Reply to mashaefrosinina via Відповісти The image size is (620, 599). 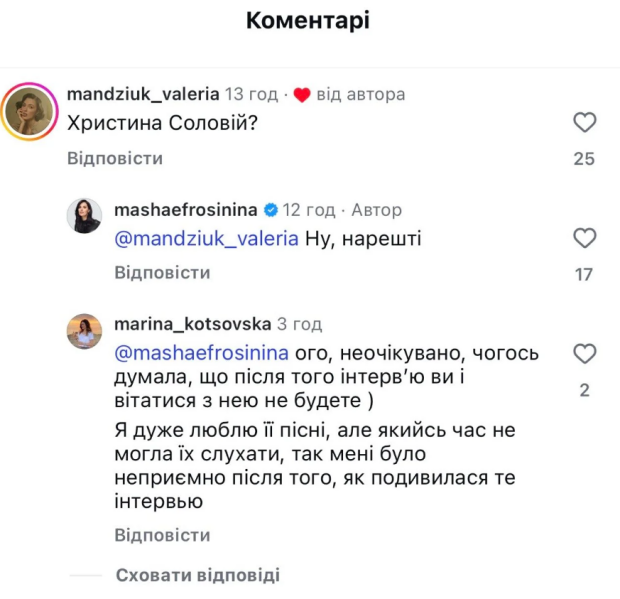coord(162,273)
